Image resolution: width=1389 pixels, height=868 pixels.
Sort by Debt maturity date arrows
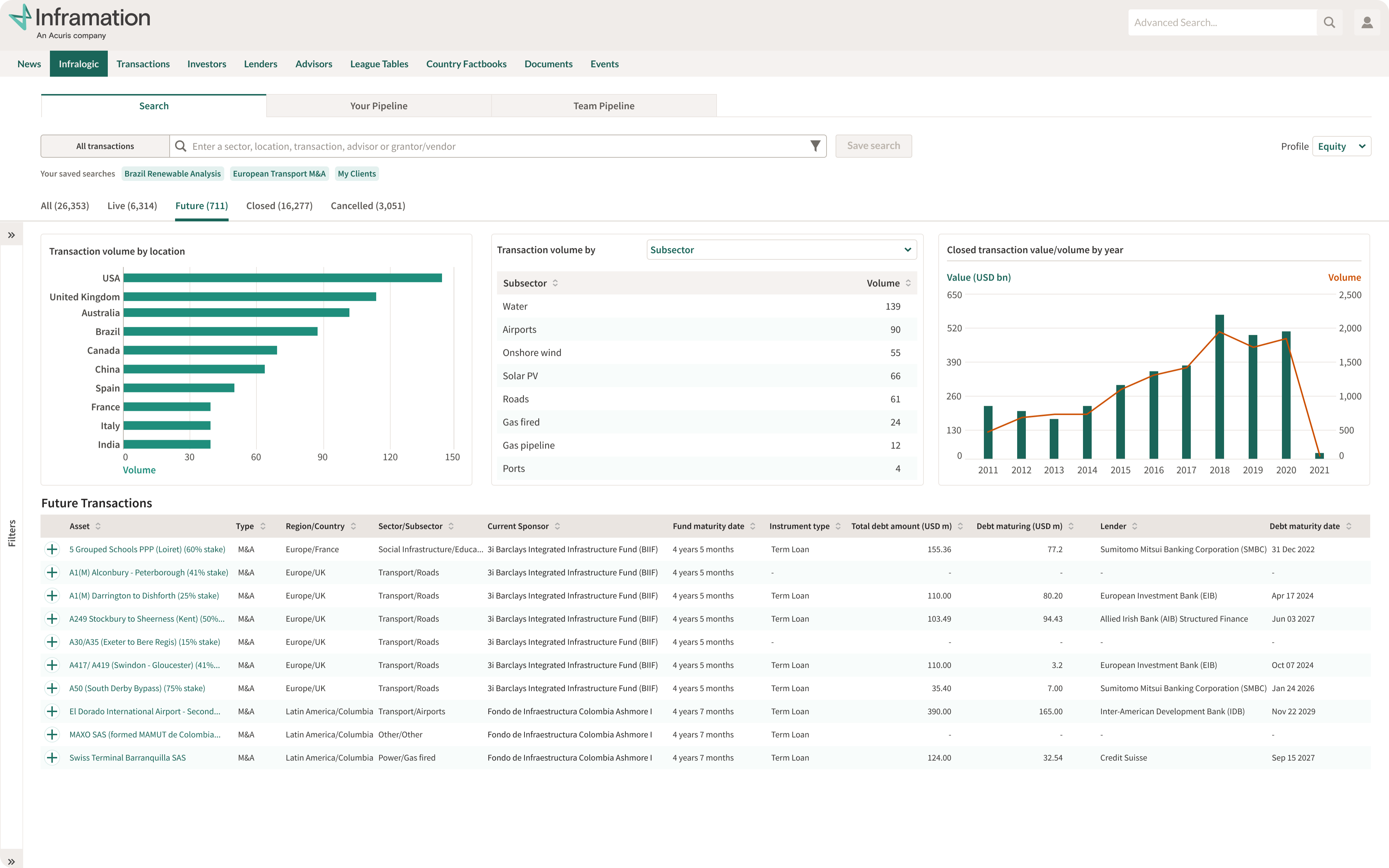click(1349, 526)
